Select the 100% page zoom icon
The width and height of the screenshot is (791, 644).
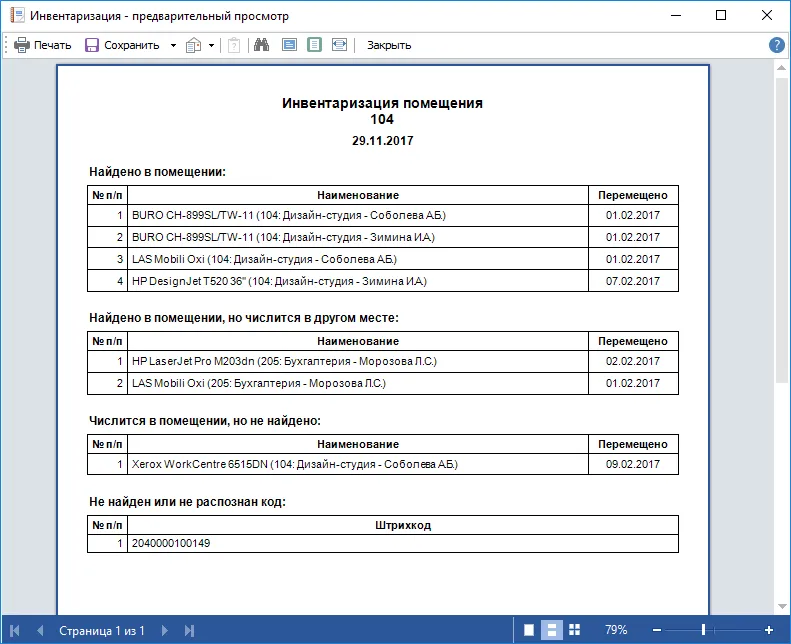pos(289,45)
